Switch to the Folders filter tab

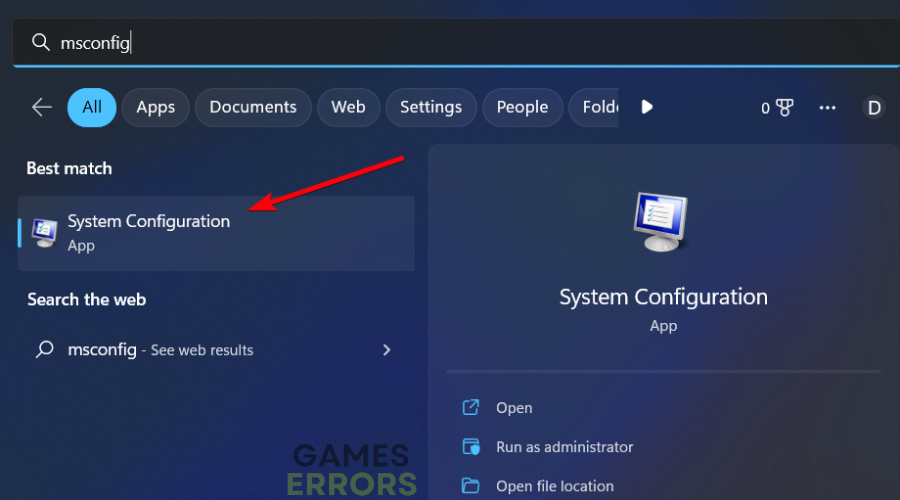[593, 107]
